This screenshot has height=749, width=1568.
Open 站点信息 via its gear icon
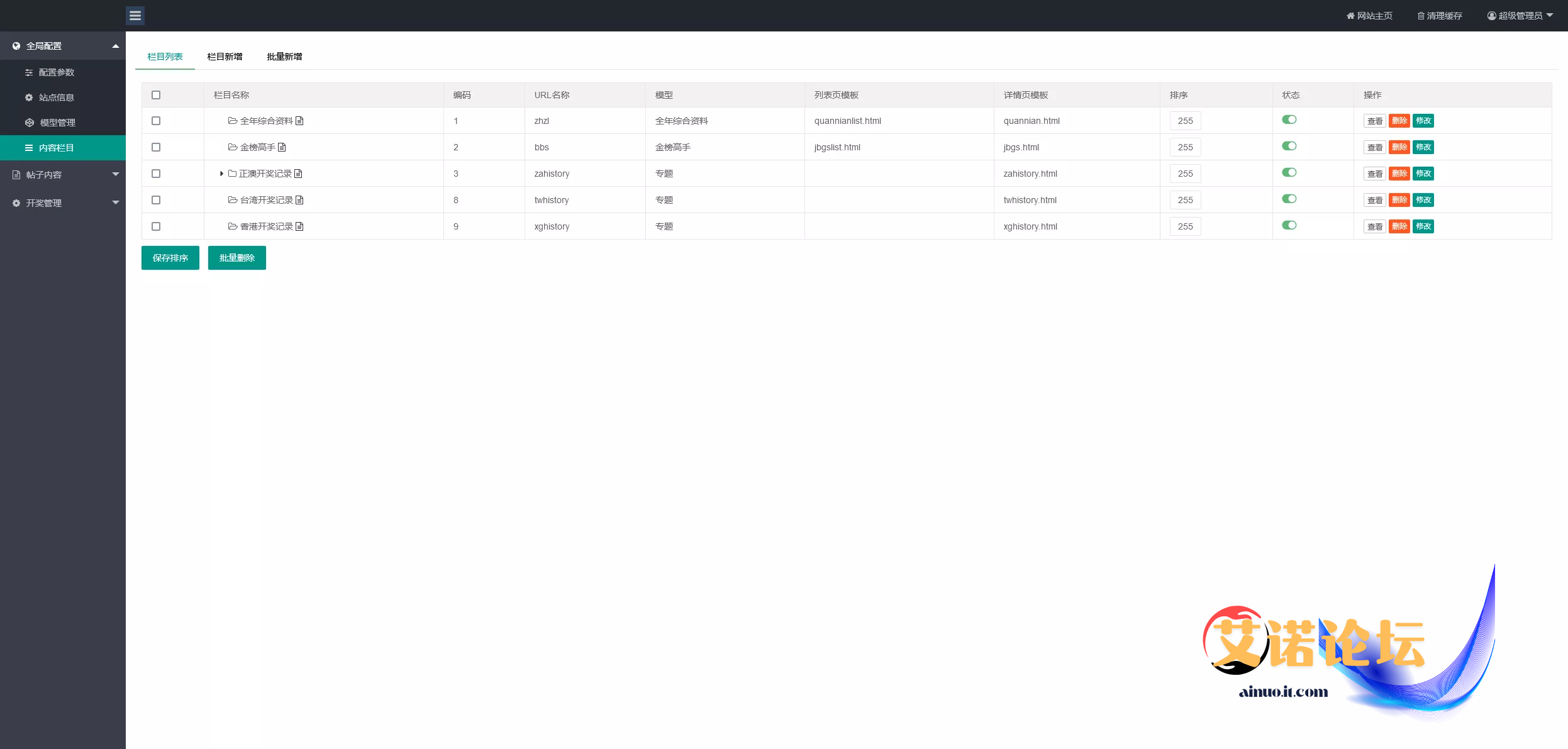pos(29,97)
